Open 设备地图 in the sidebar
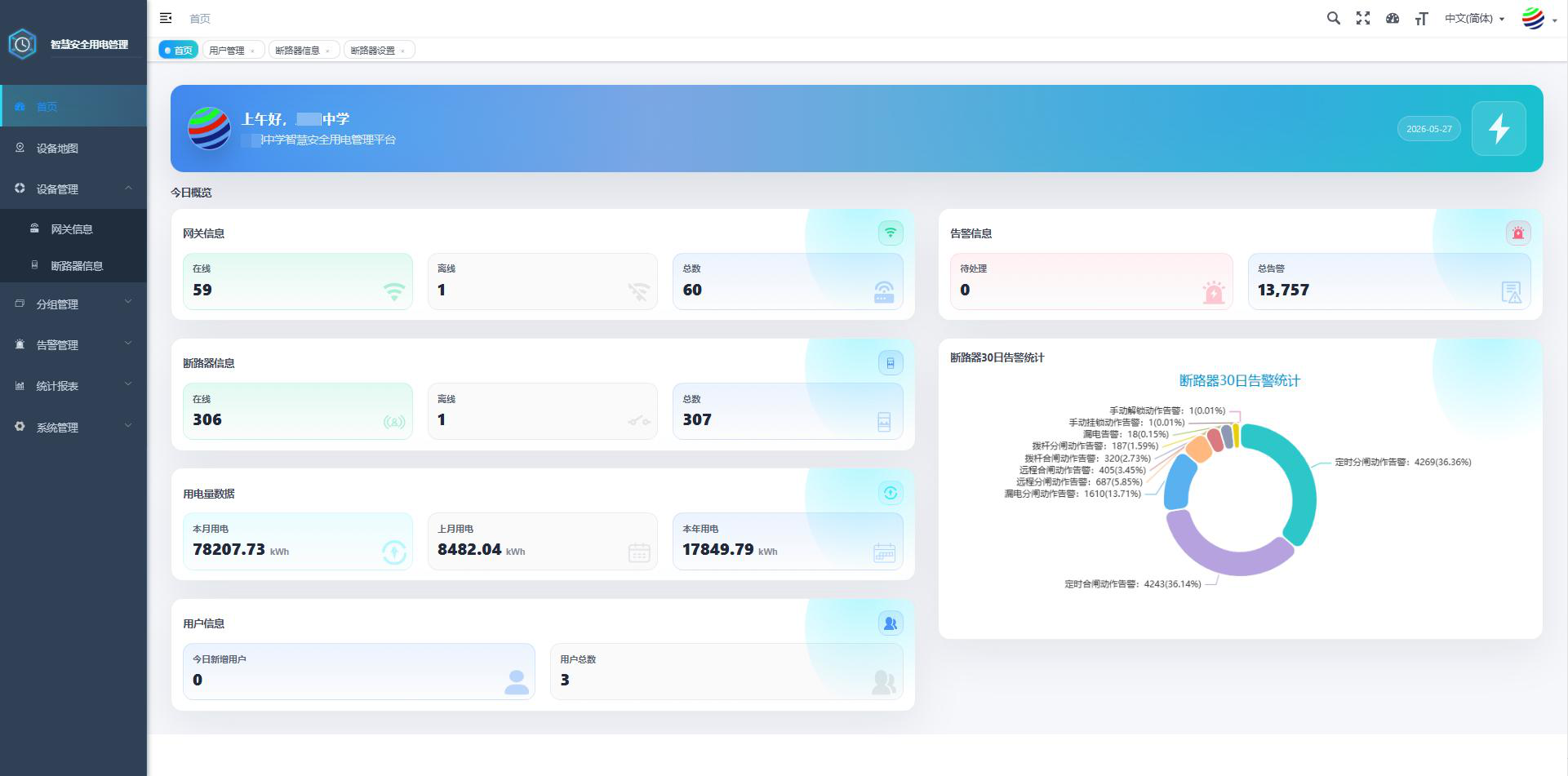The image size is (1568, 776). pos(73,148)
